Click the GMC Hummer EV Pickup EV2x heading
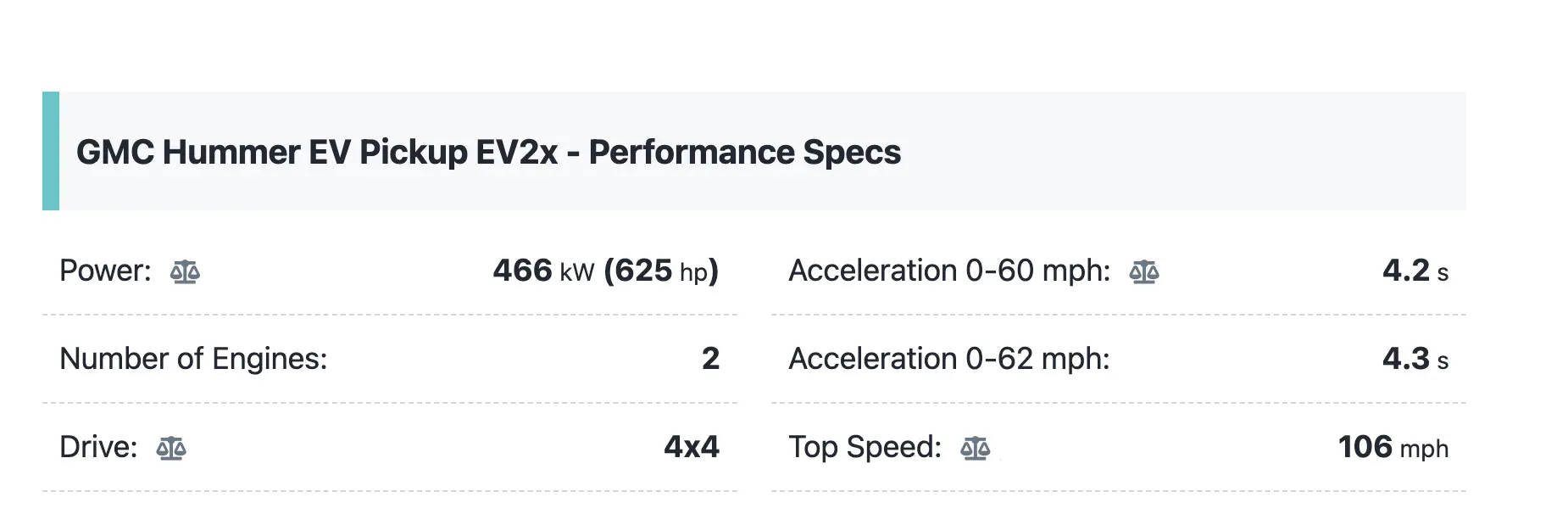This screenshot has height=514, width=1568. pyautogui.click(x=488, y=152)
